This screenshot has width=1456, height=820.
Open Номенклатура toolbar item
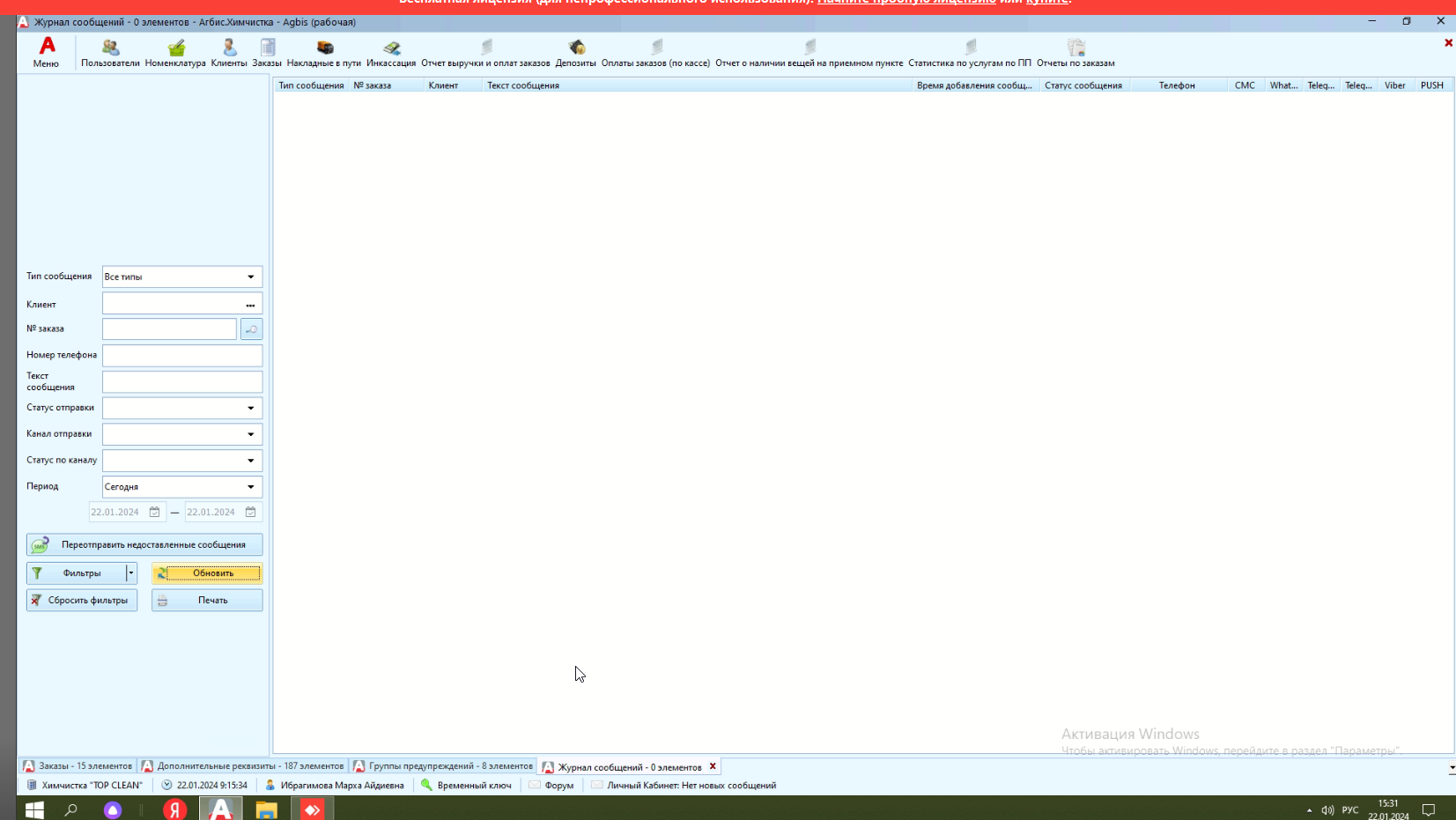coord(175,52)
